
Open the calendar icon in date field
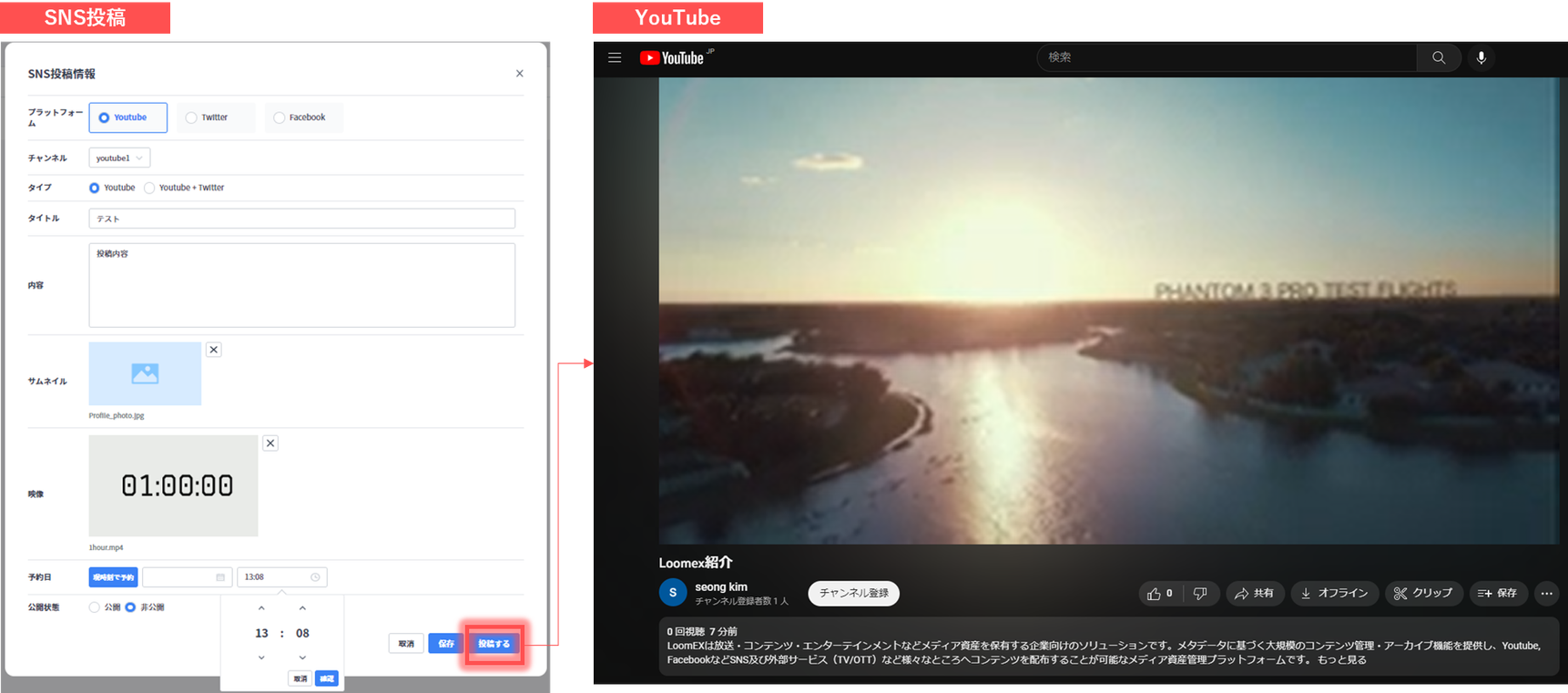(x=220, y=577)
